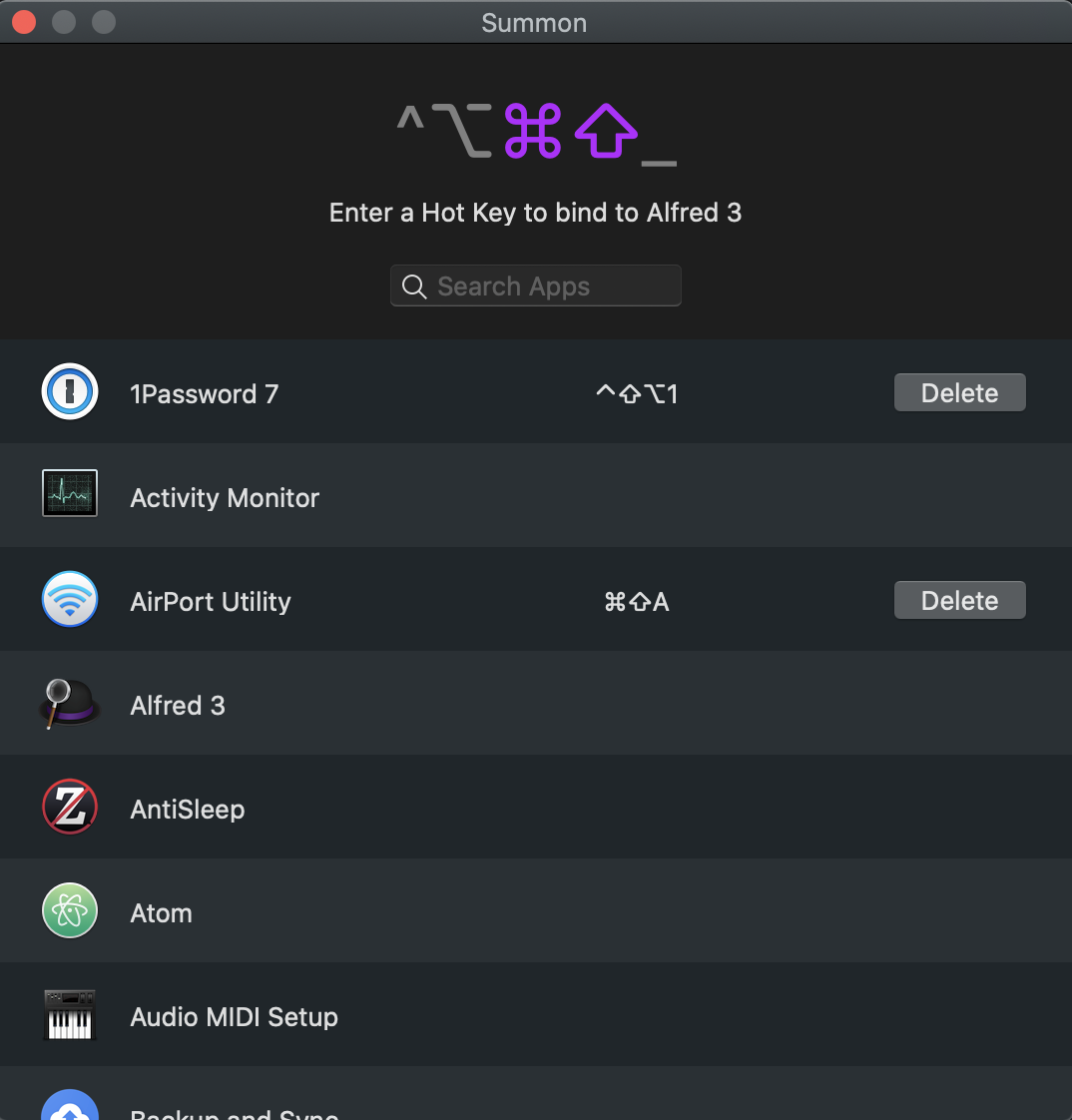1072x1120 pixels.
Task: Click the 1Password 7 app icon
Action: [x=70, y=391]
